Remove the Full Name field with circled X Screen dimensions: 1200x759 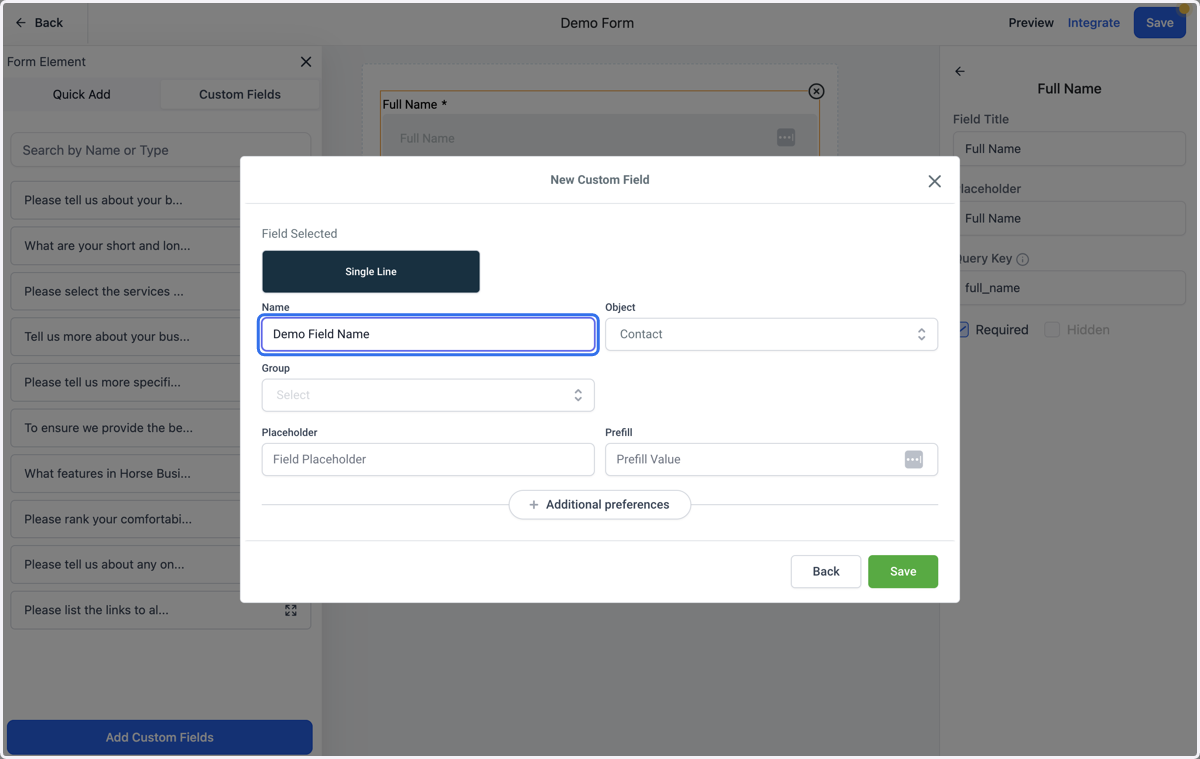[x=816, y=91]
